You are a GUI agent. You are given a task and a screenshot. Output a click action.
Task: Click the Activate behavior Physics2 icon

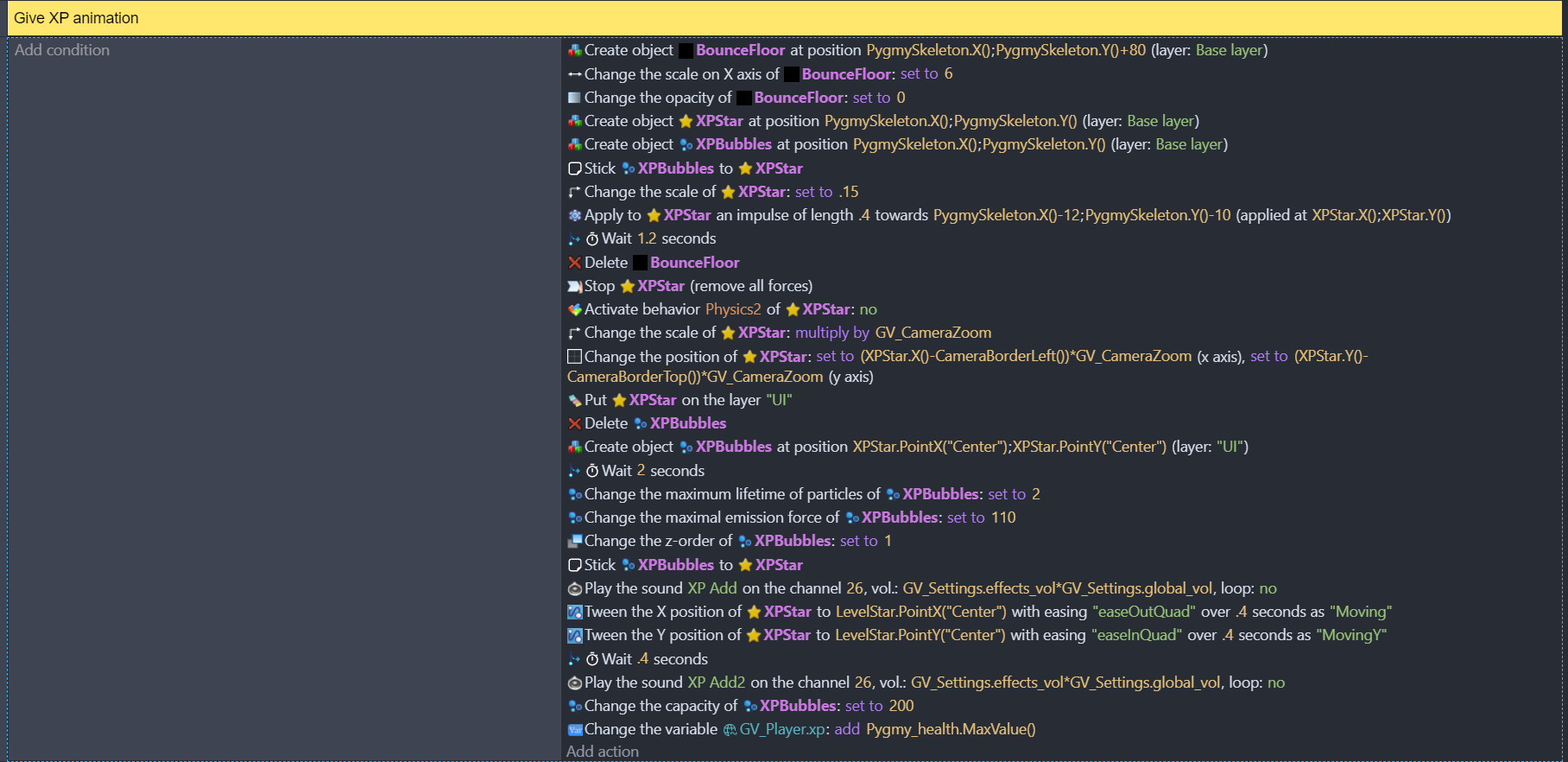click(x=574, y=309)
